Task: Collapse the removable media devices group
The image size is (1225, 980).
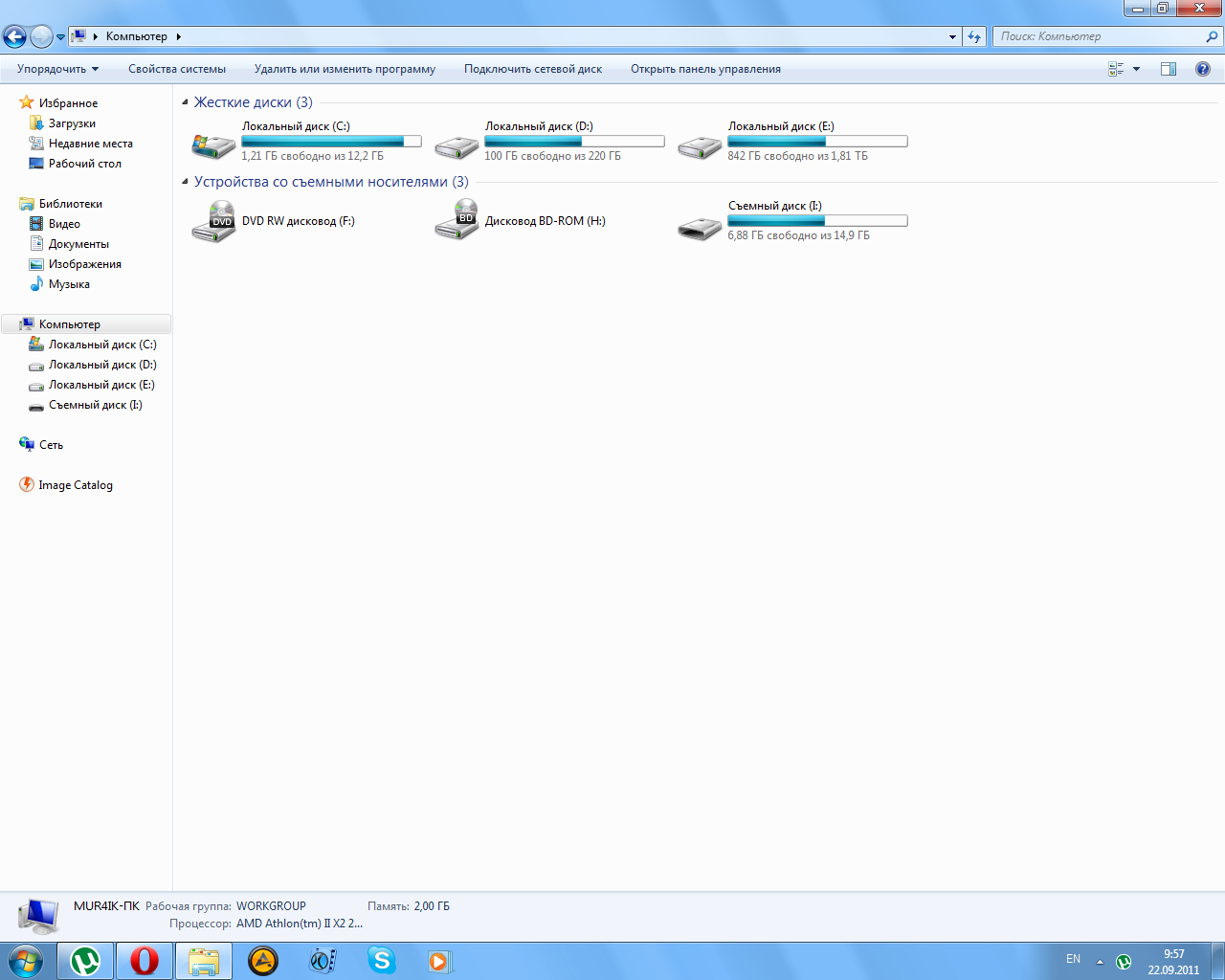Action: tap(186, 182)
